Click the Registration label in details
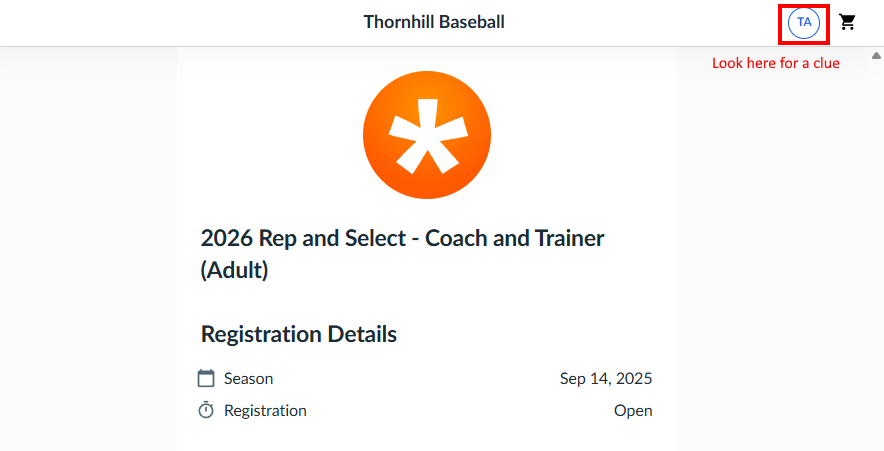The image size is (884, 451). (265, 410)
